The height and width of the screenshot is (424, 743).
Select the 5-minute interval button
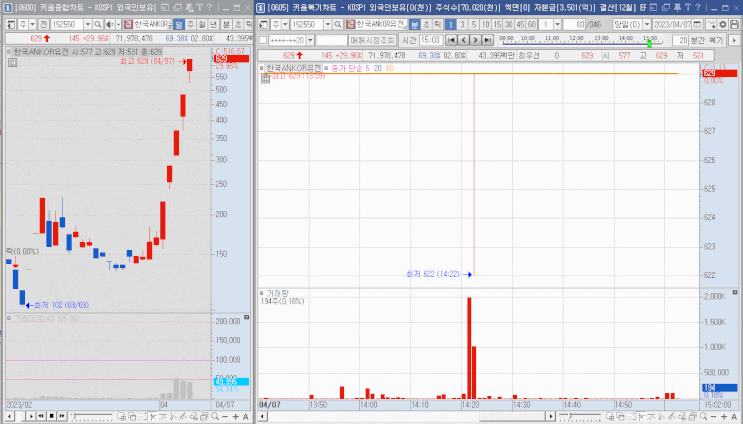click(474, 24)
